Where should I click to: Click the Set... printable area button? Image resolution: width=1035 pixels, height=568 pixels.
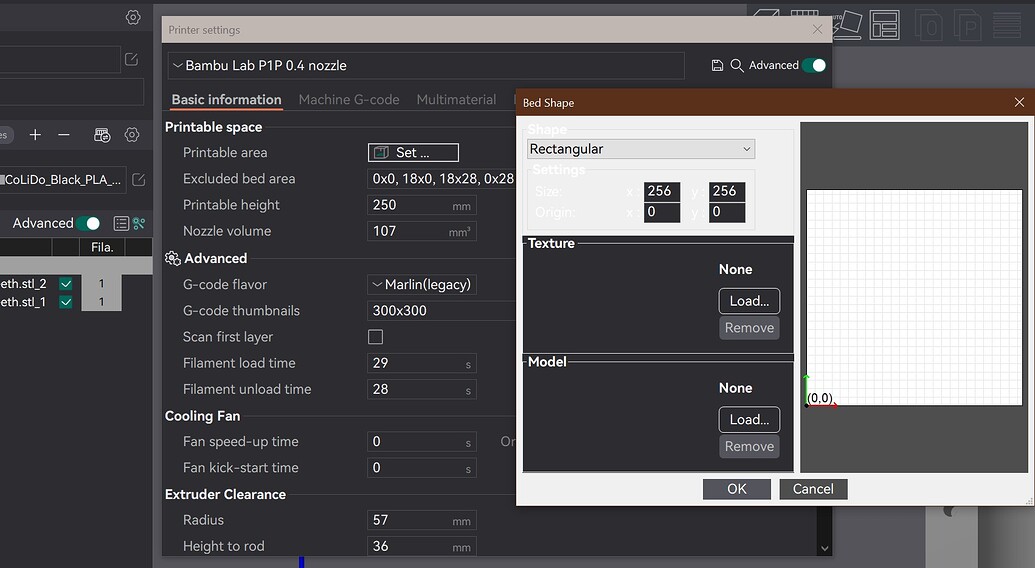413,152
